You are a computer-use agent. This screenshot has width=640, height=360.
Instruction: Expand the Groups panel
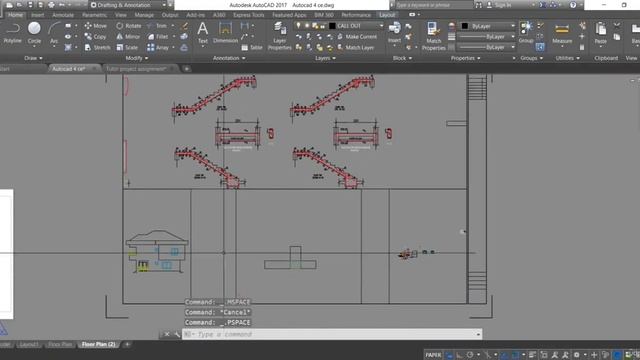click(x=531, y=58)
